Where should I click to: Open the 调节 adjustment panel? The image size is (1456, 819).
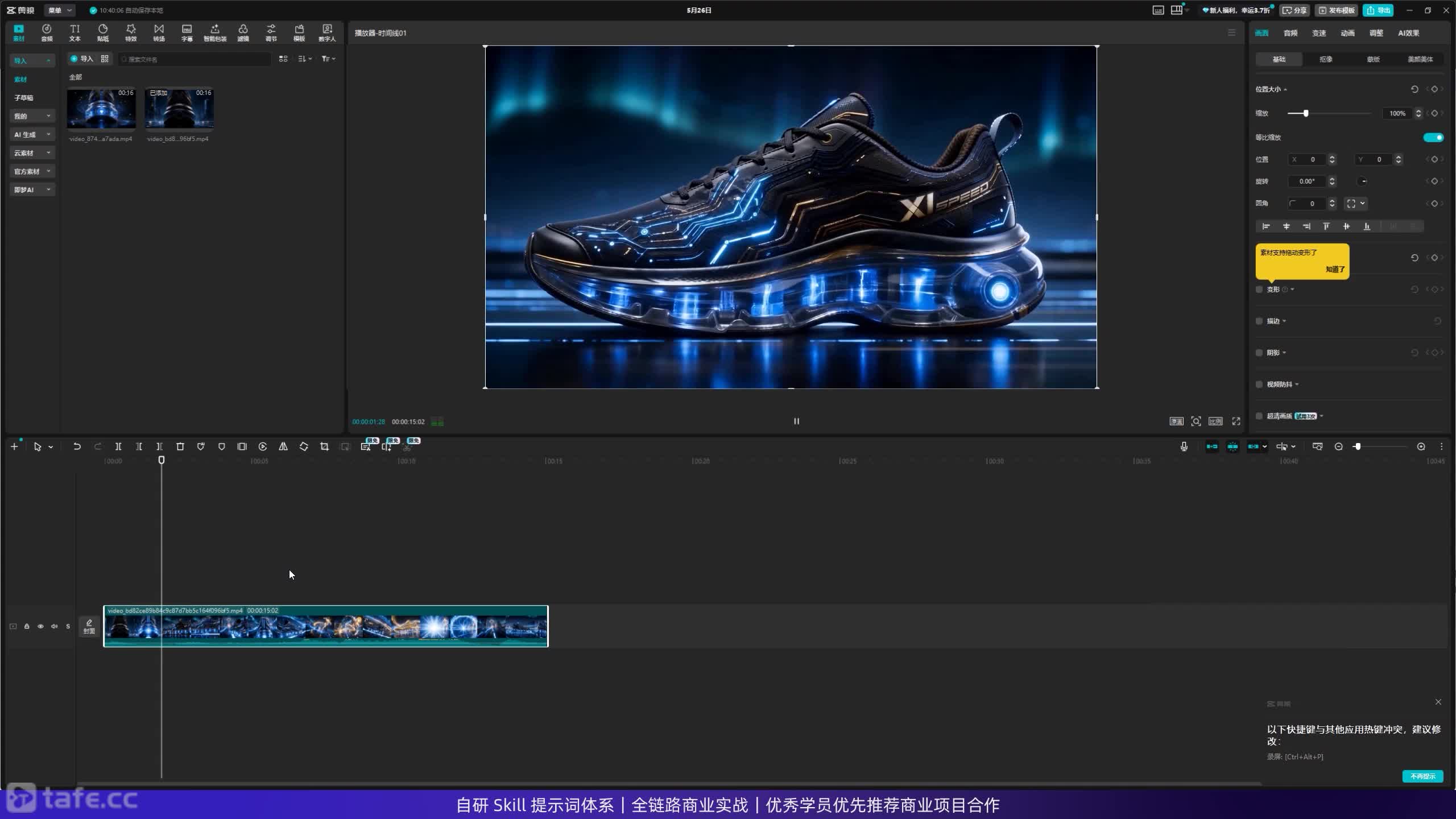coord(271,32)
